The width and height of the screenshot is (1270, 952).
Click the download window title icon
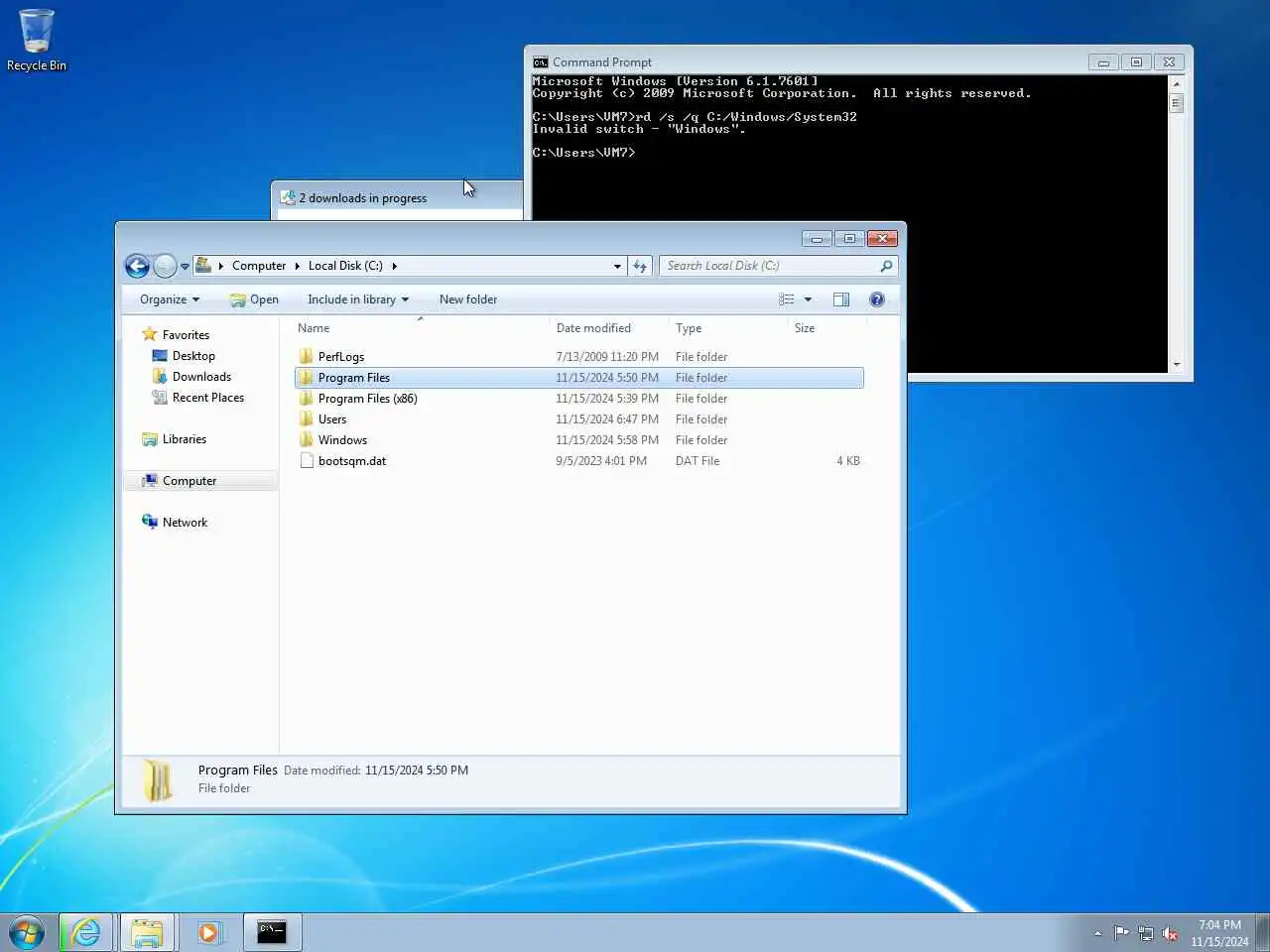288,198
